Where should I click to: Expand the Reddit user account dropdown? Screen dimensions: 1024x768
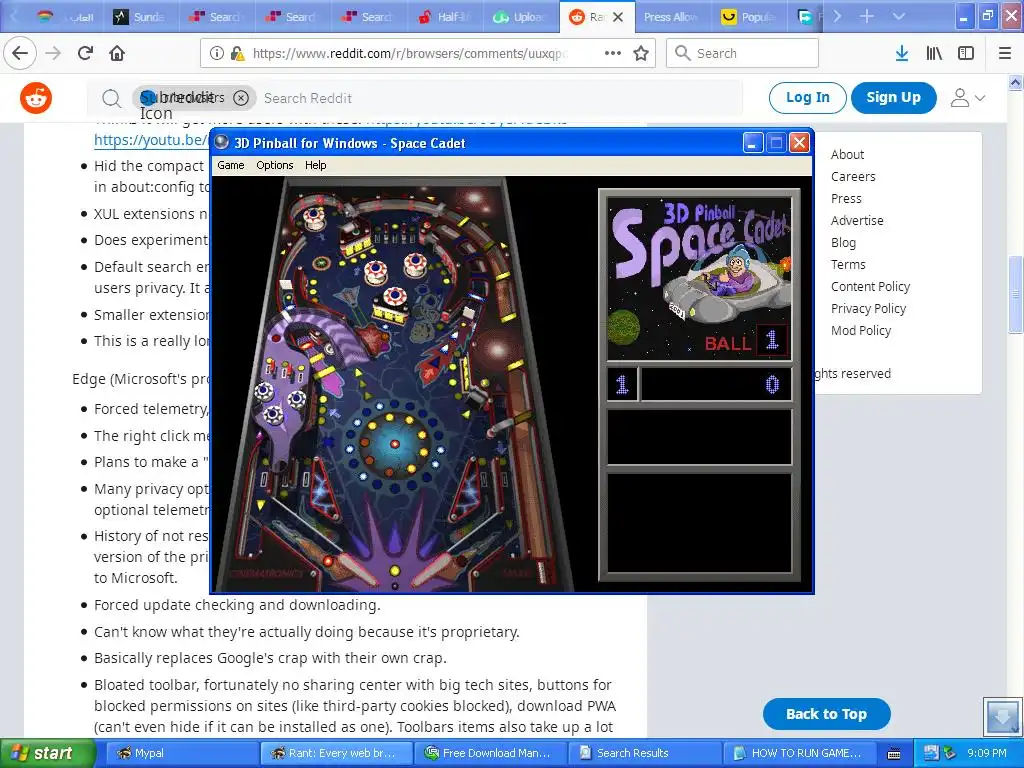967,98
